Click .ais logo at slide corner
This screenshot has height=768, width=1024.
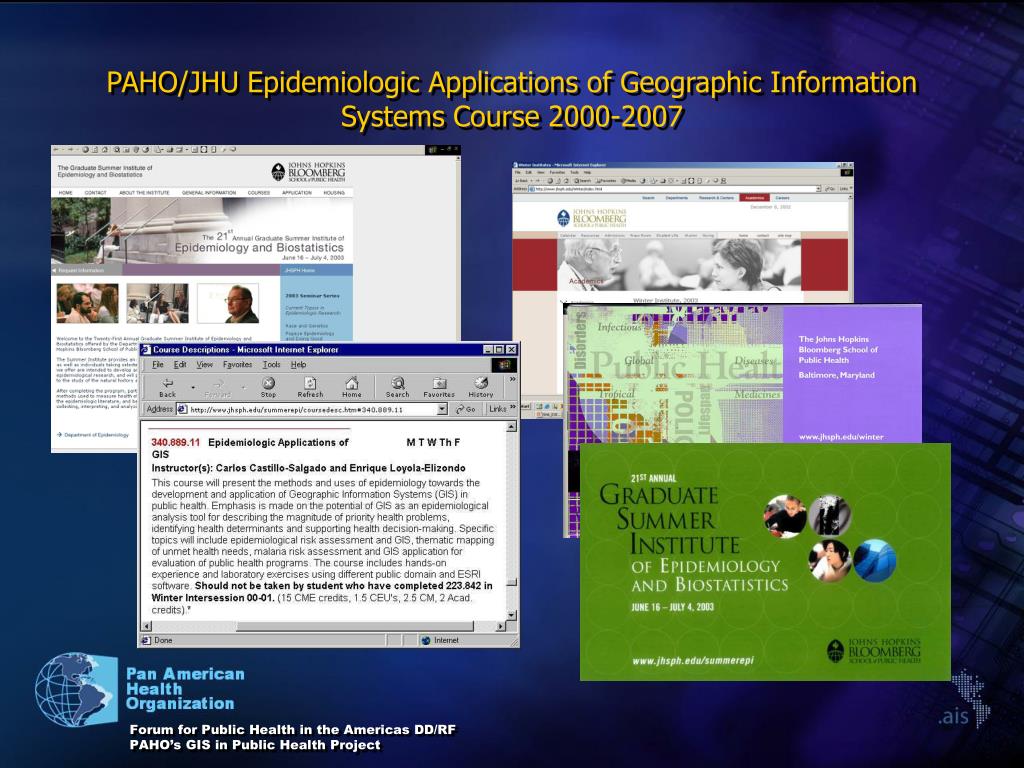coord(965,700)
